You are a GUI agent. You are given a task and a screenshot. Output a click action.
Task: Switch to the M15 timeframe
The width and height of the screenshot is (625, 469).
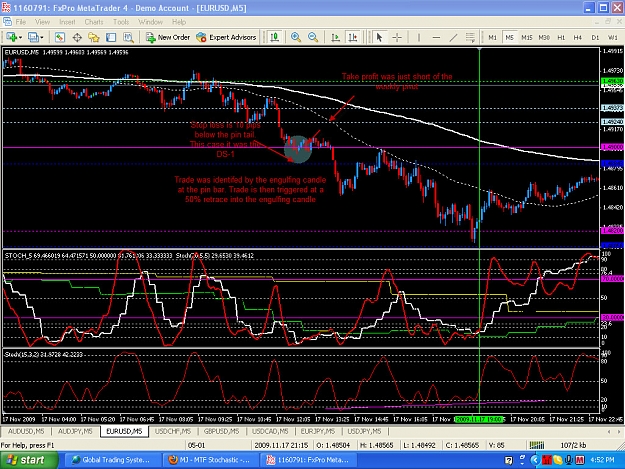(527, 37)
